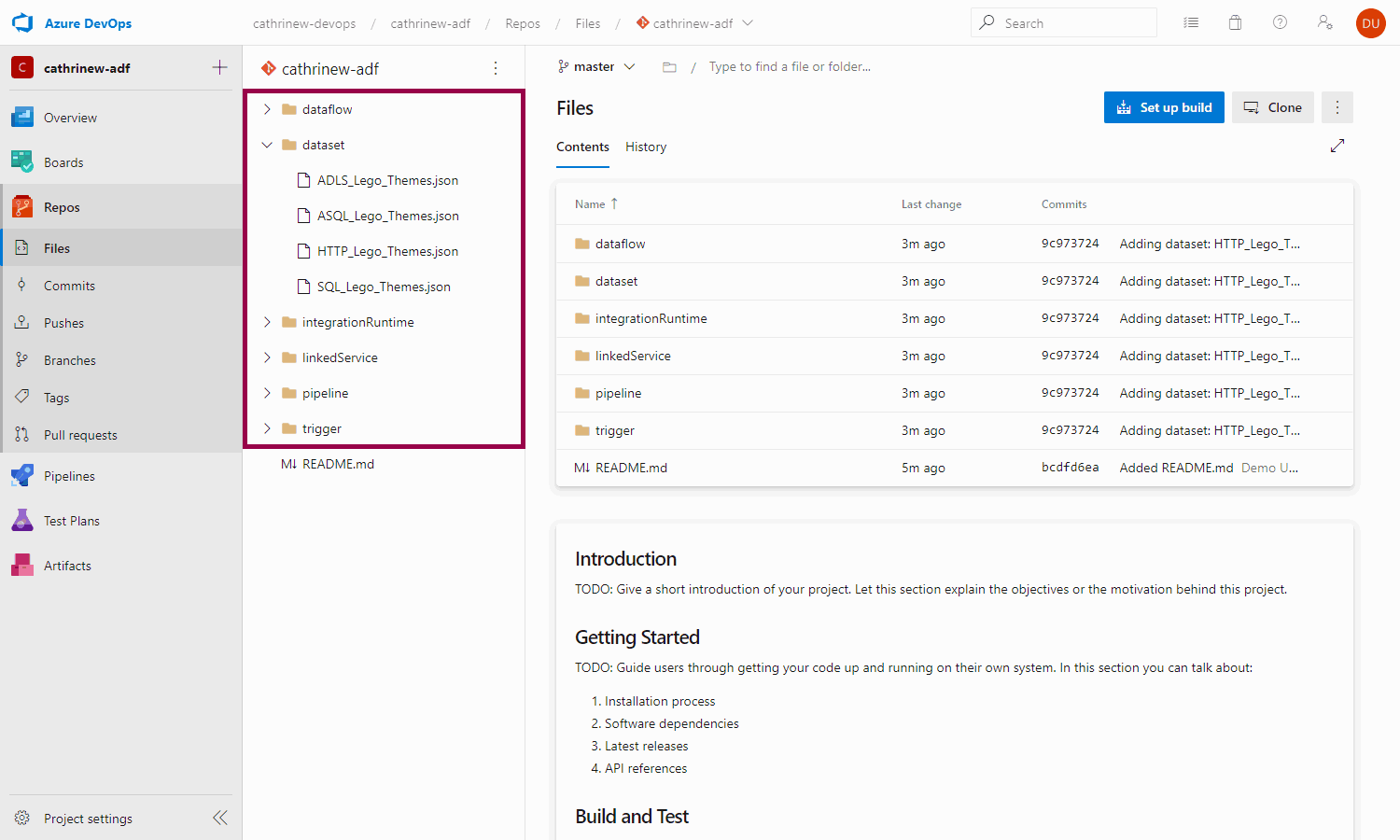This screenshot has height=840, width=1400.
Task: Switch to the History tab
Action: tap(645, 147)
